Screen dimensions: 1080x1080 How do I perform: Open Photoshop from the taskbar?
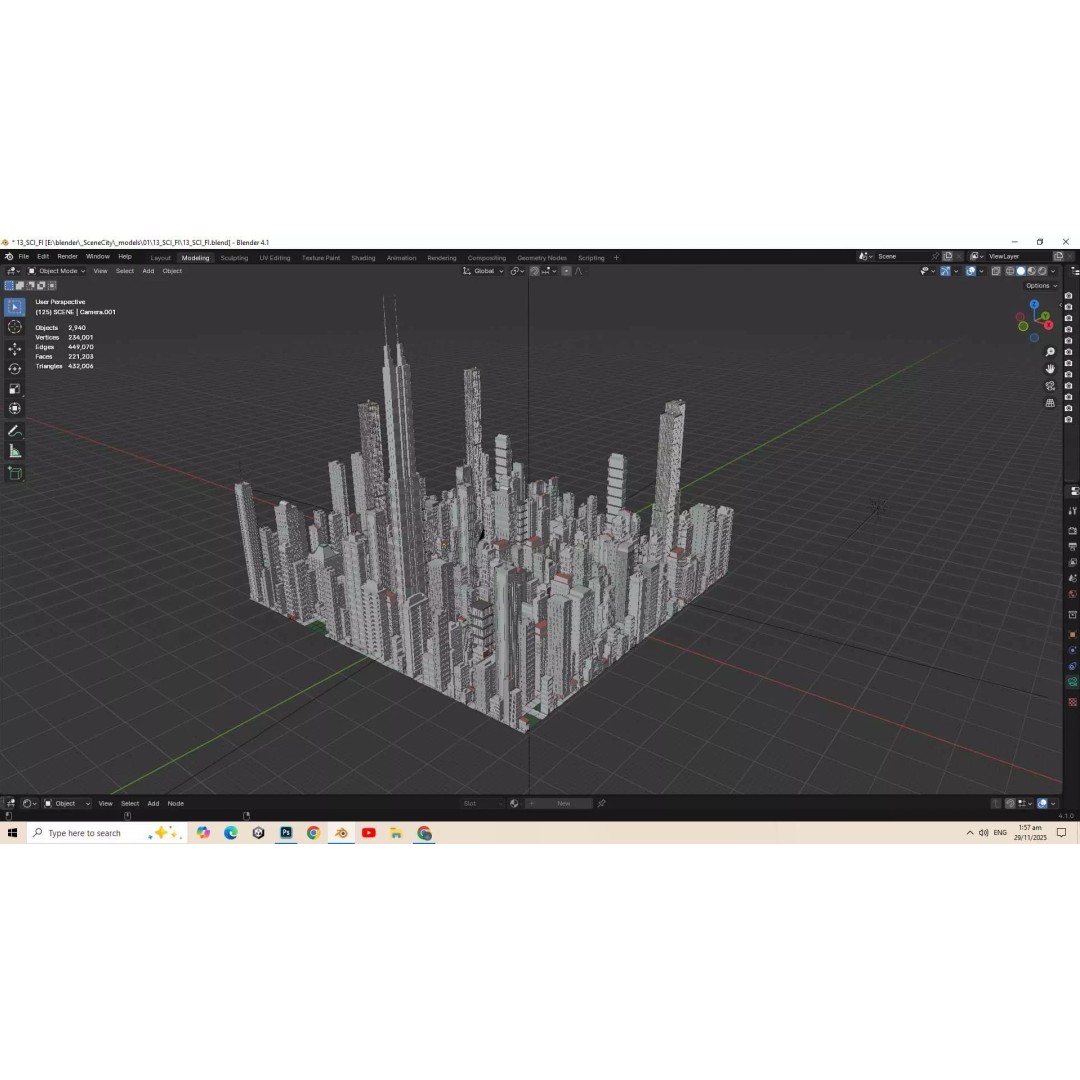click(x=286, y=833)
